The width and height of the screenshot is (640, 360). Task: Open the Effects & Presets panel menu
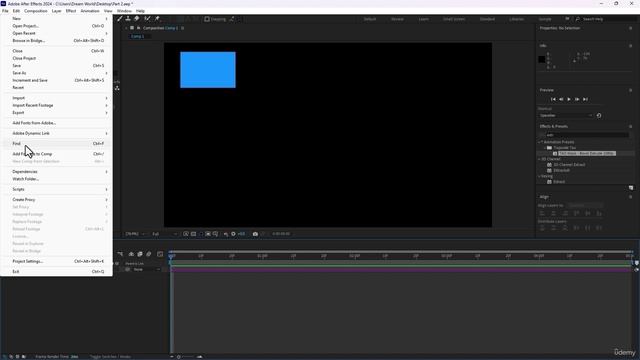click(631, 127)
